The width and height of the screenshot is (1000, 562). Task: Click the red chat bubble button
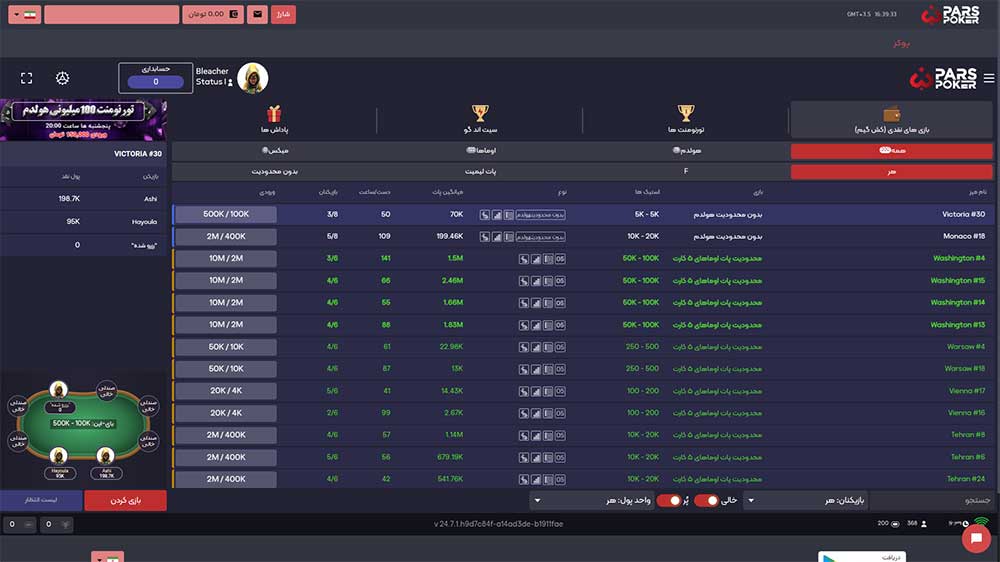click(975, 538)
